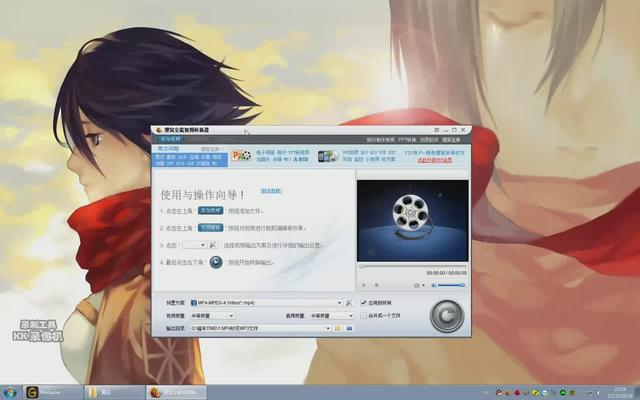Switch to the greyed second tab beside common questions
Viewport: 640px width, 400px height.
[x=212, y=149]
